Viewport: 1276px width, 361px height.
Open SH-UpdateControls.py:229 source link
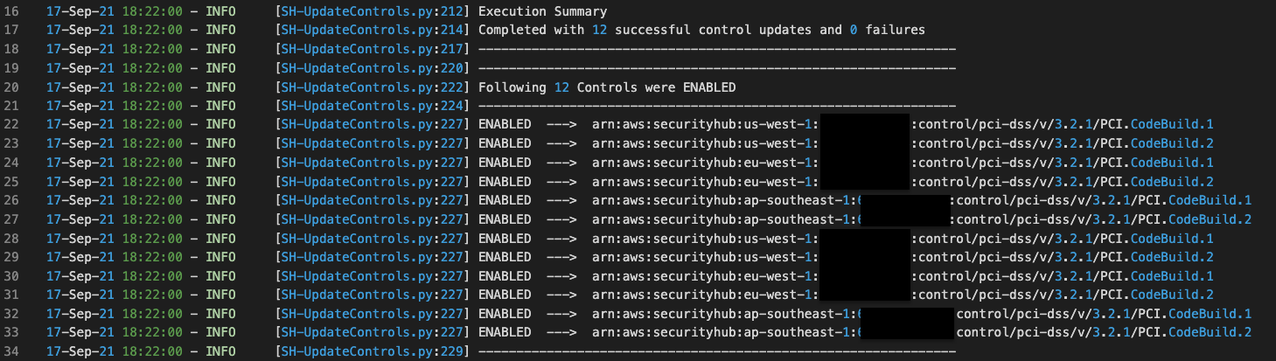click(371, 351)
